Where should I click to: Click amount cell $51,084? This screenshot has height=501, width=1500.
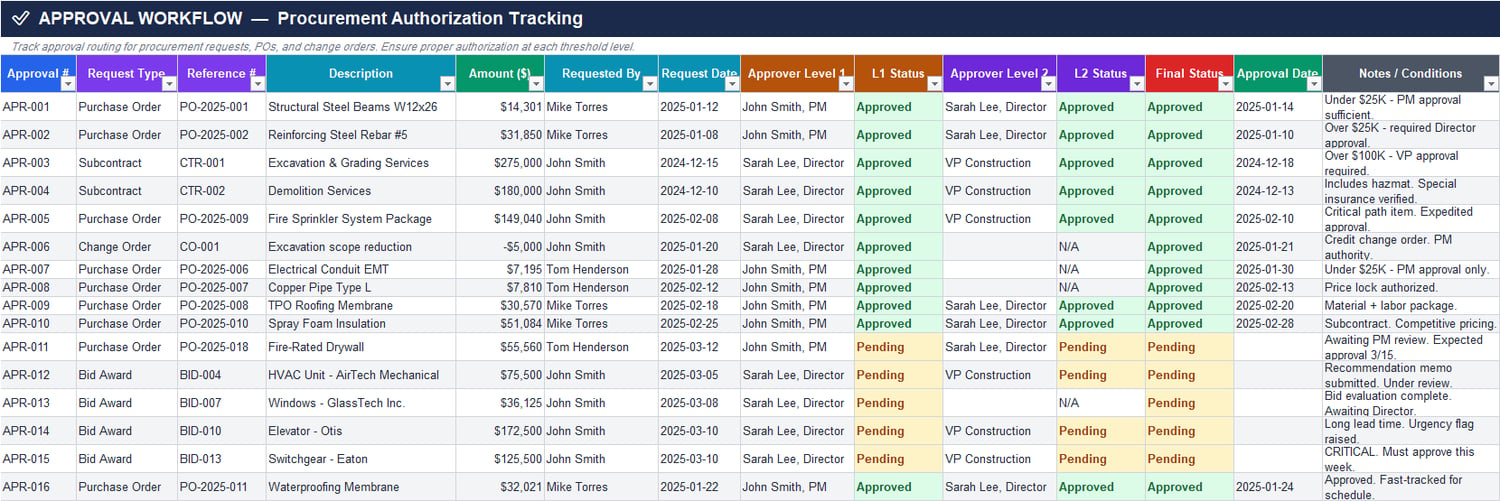(x=500, y=324)
